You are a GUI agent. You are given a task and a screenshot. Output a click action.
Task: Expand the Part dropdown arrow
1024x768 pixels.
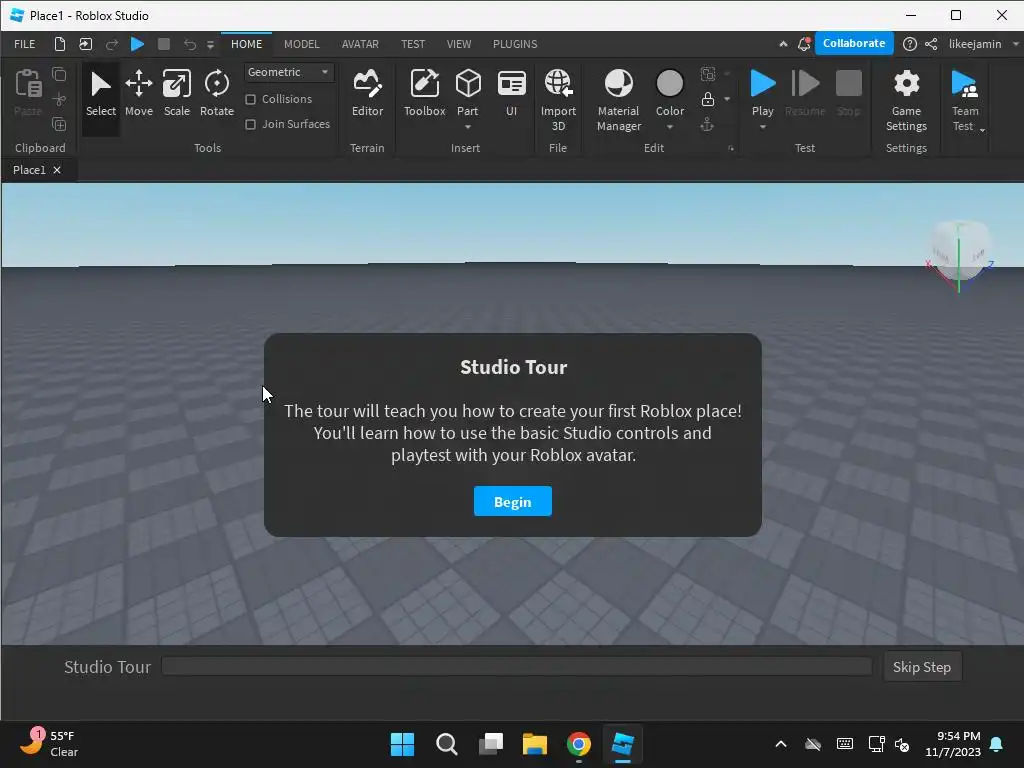tap(468, 127)
